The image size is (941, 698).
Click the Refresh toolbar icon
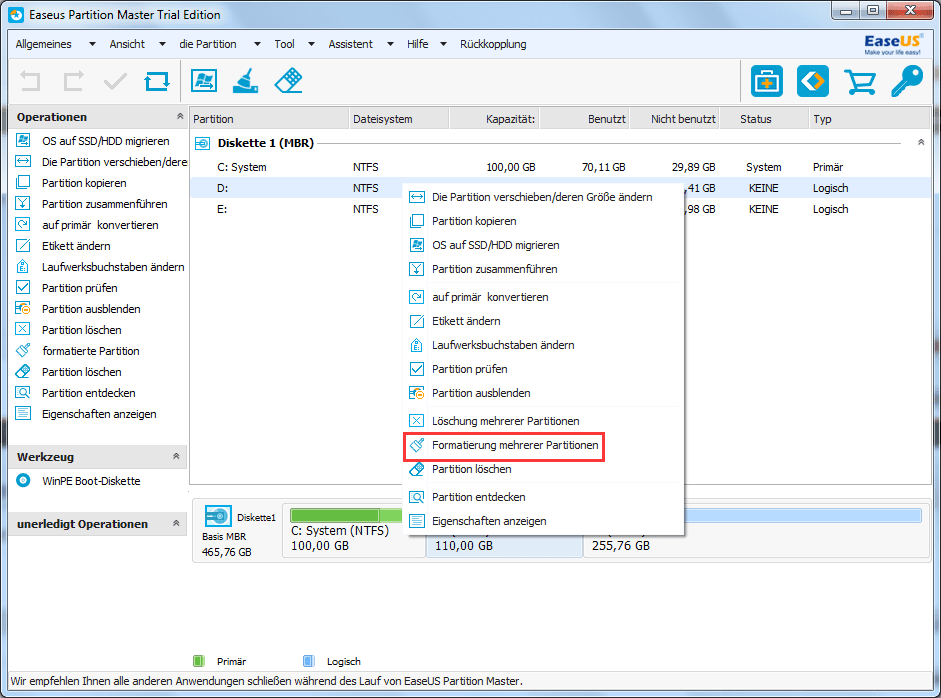click(x=157, y=81)
